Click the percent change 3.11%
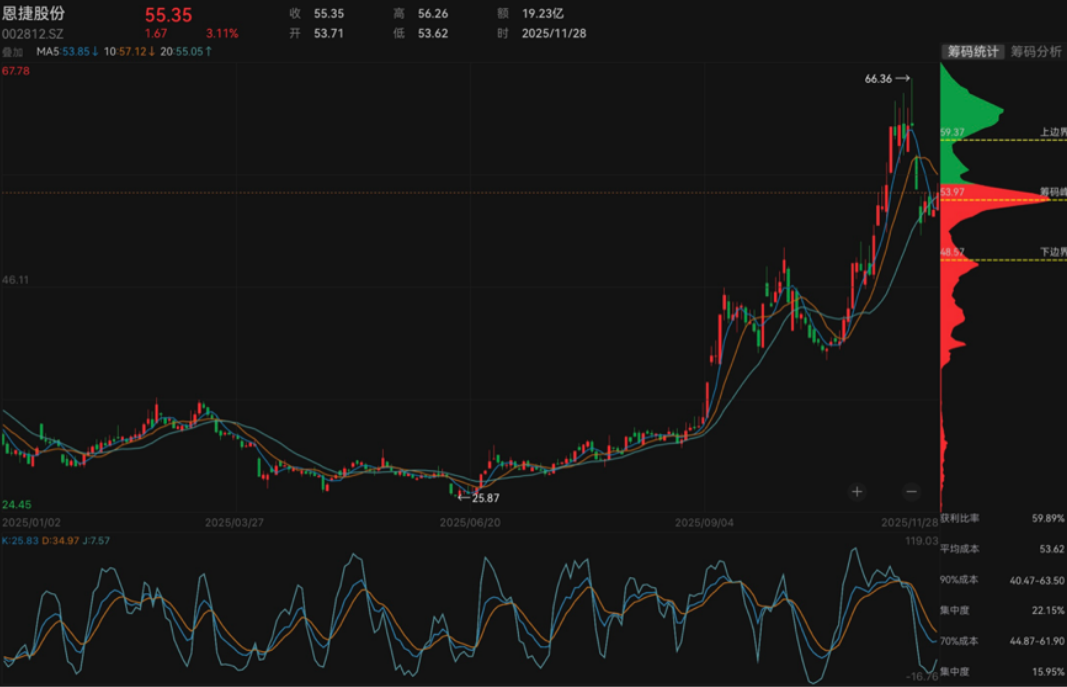 [223, 33]
